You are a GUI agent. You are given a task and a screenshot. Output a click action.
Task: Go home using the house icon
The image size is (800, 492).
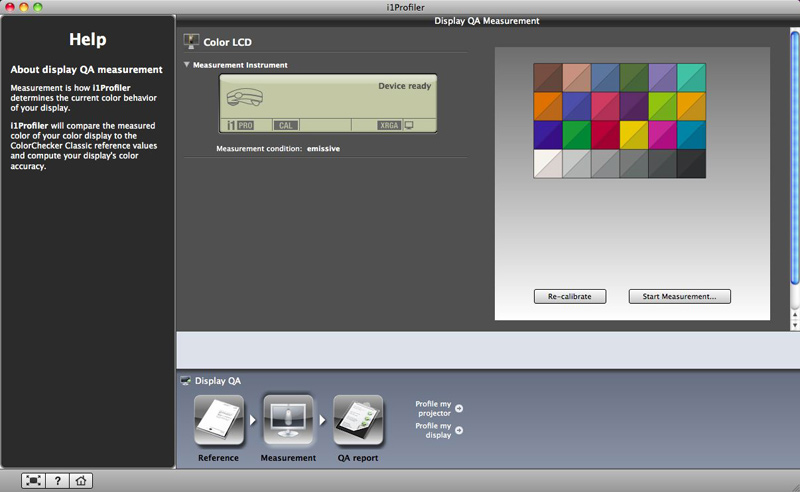point(81,480)
